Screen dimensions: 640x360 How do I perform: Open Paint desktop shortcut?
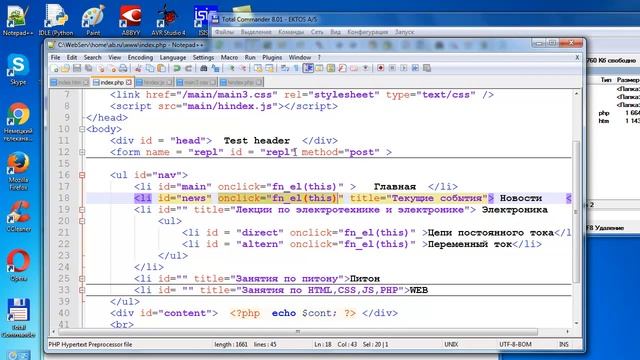click(x=93, y=20)
